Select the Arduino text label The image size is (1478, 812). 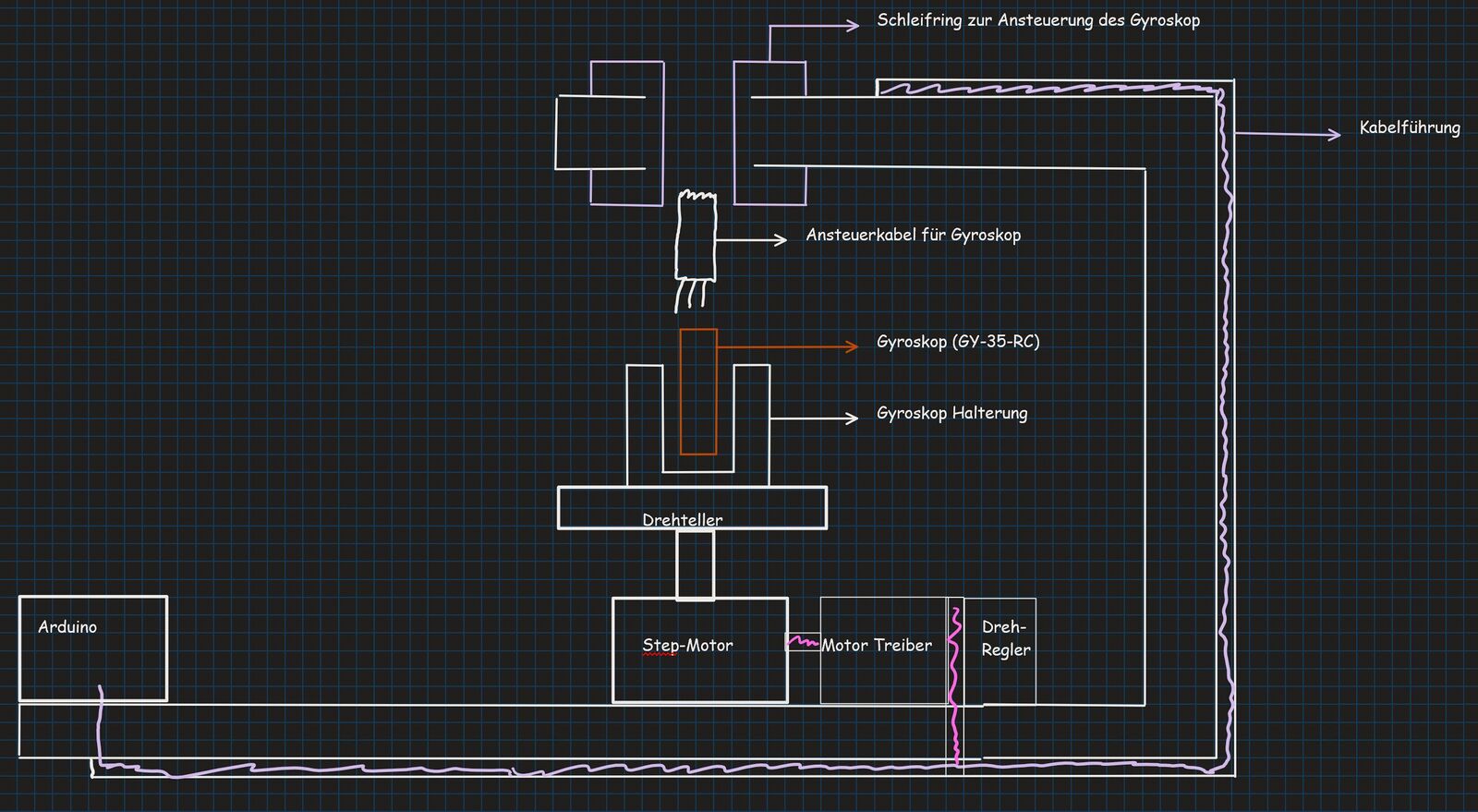pyautogui.click(x=67, y=627)
